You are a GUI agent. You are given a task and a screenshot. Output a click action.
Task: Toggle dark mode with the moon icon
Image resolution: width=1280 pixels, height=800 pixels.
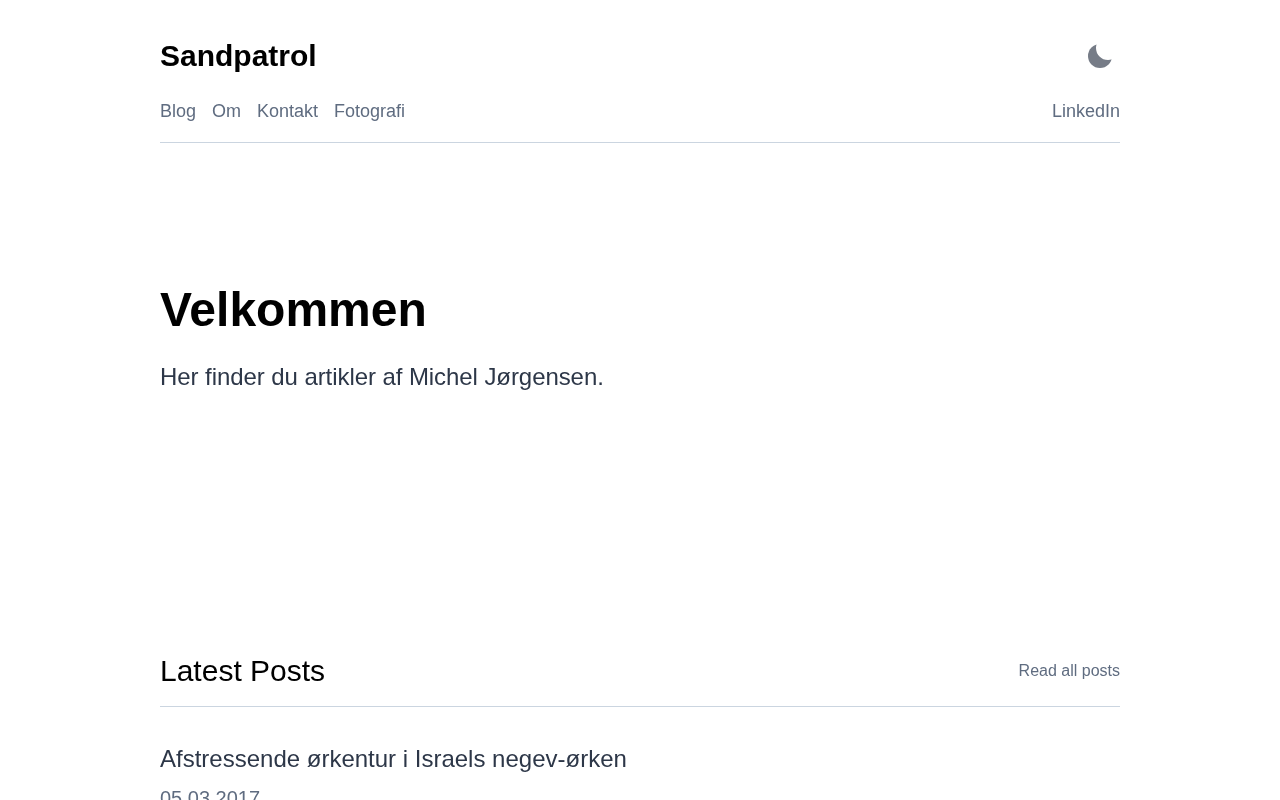[1099, 57]
